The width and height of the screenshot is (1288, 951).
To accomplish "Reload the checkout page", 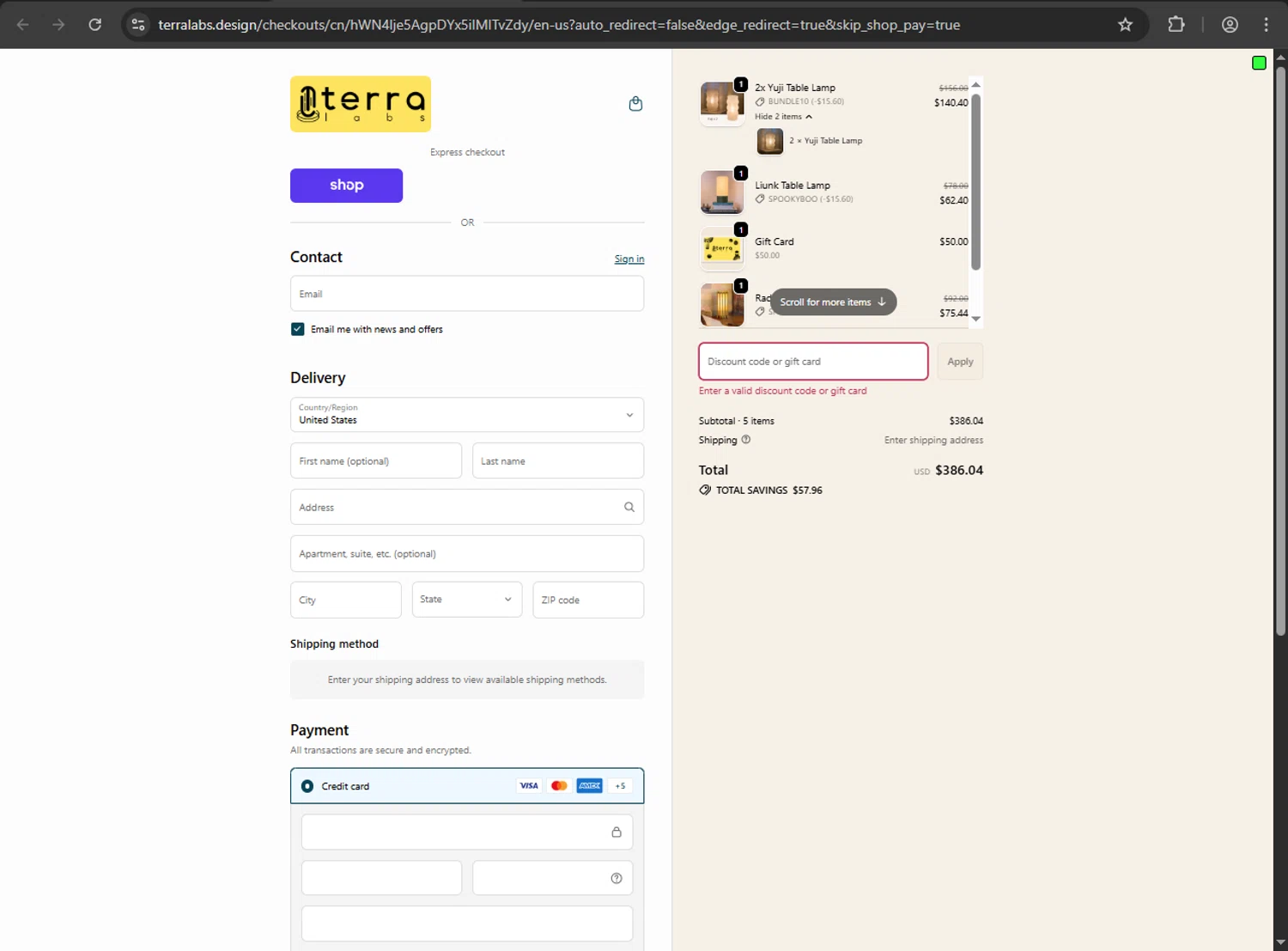I will [x=95, y=25].
